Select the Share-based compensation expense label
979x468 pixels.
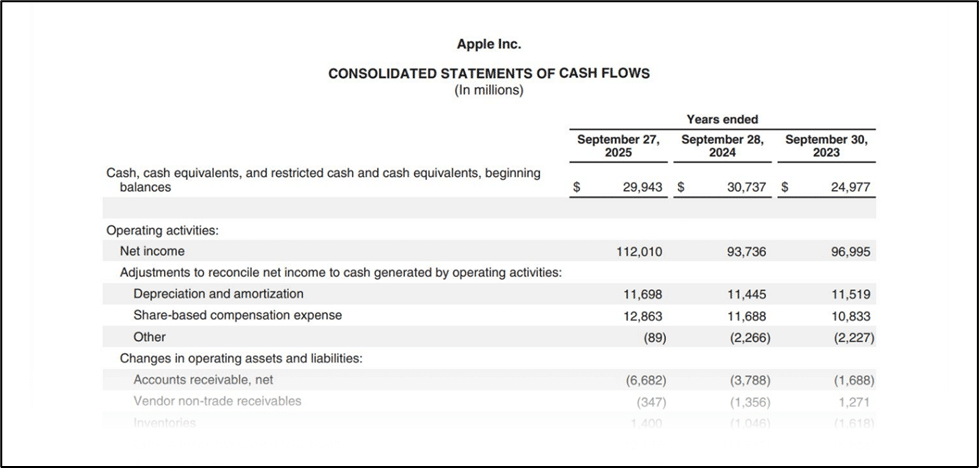point(237,315)
